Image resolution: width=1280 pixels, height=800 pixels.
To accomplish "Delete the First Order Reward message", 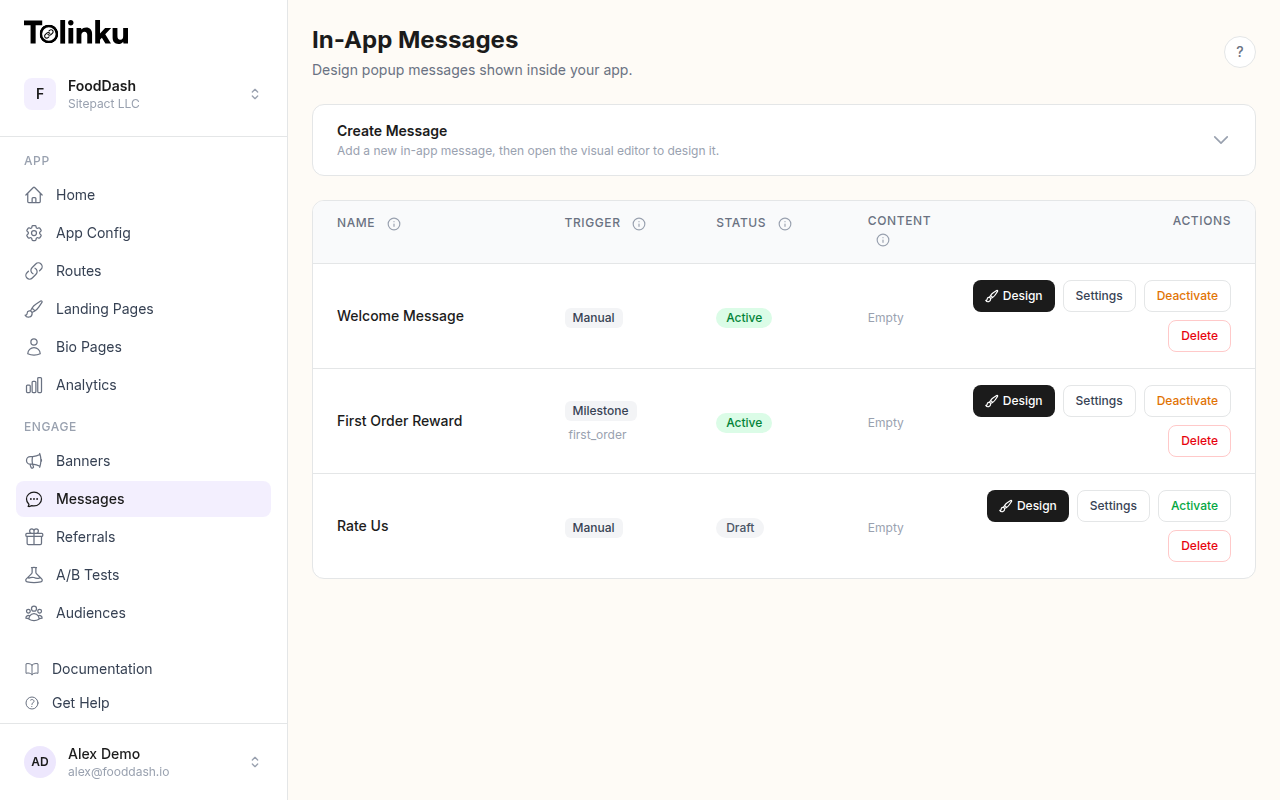I will [1199, 440].
